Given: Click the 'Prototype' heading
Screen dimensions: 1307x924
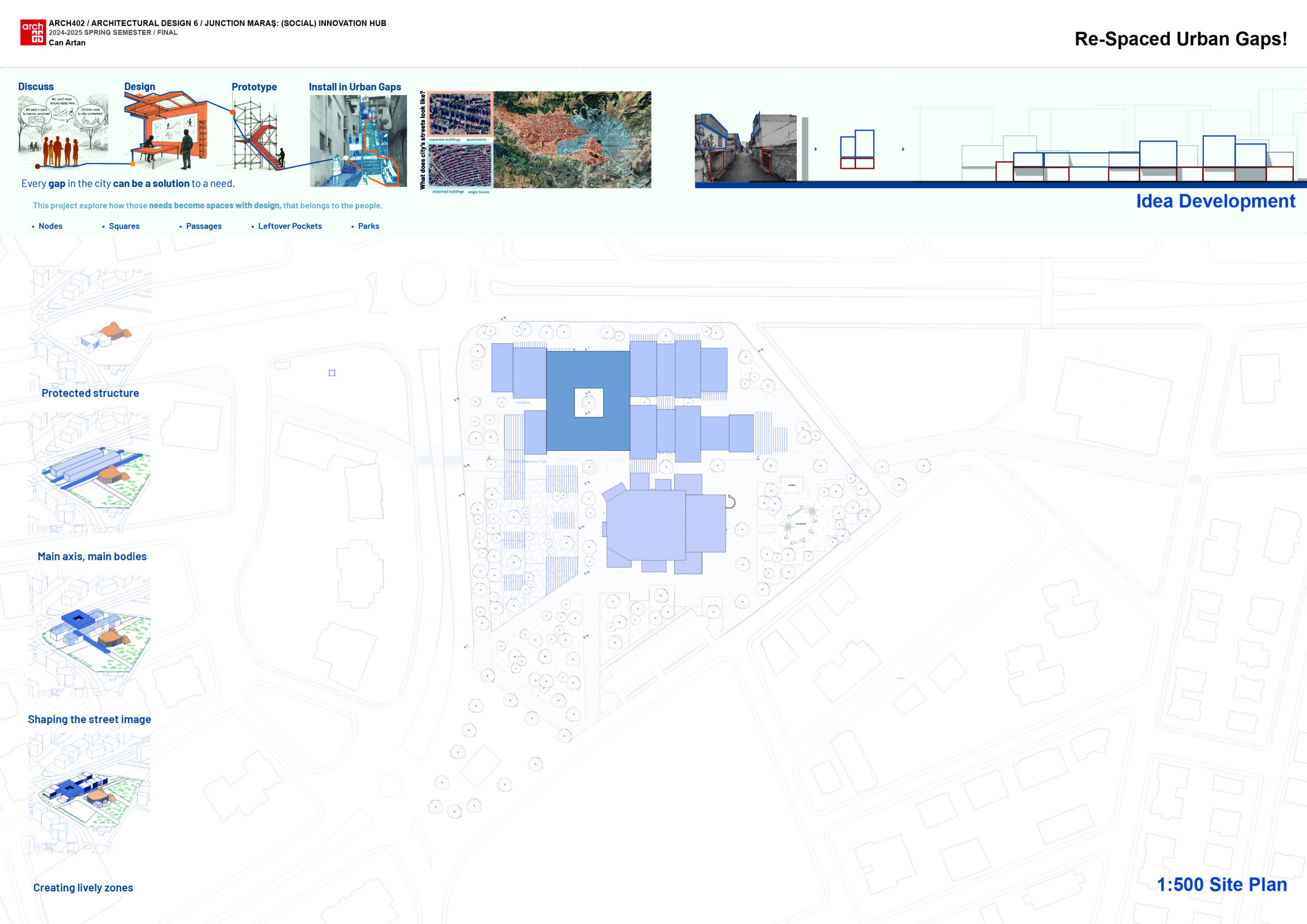Looking at the screenshot, I should pyautogui.click(x=254, y=87).
